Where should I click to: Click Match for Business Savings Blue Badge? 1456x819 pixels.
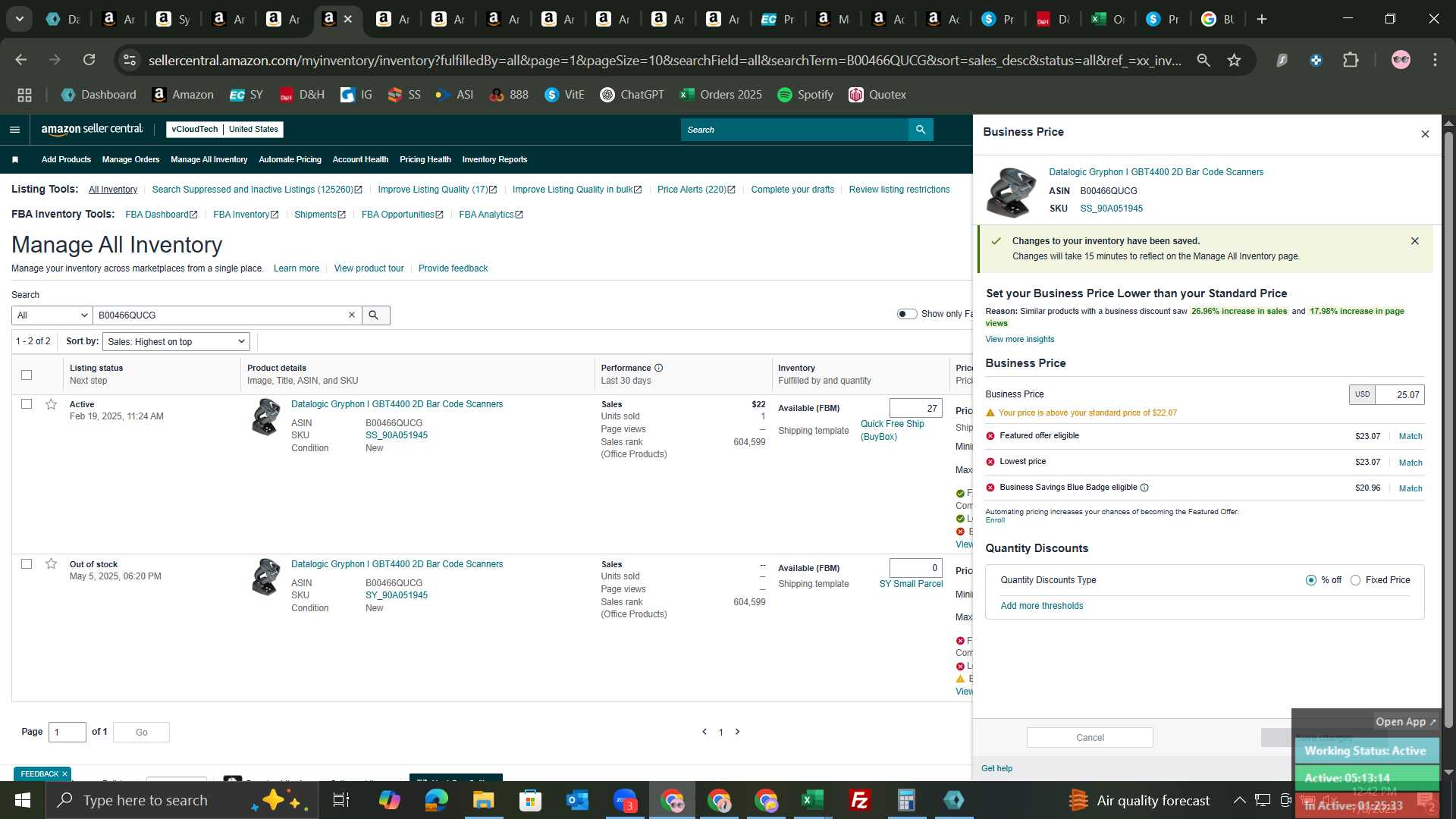pyautogui.click(x=1410, y=489)
